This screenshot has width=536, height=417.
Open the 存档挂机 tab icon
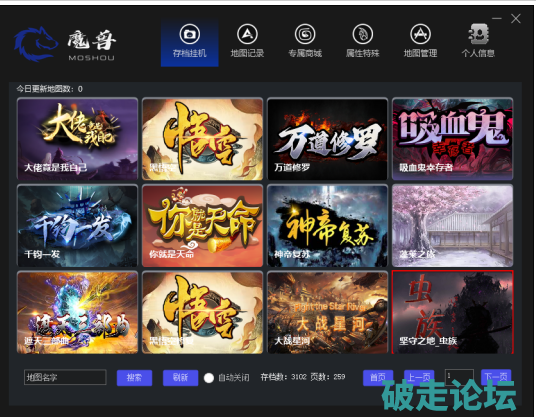[190, 34]
